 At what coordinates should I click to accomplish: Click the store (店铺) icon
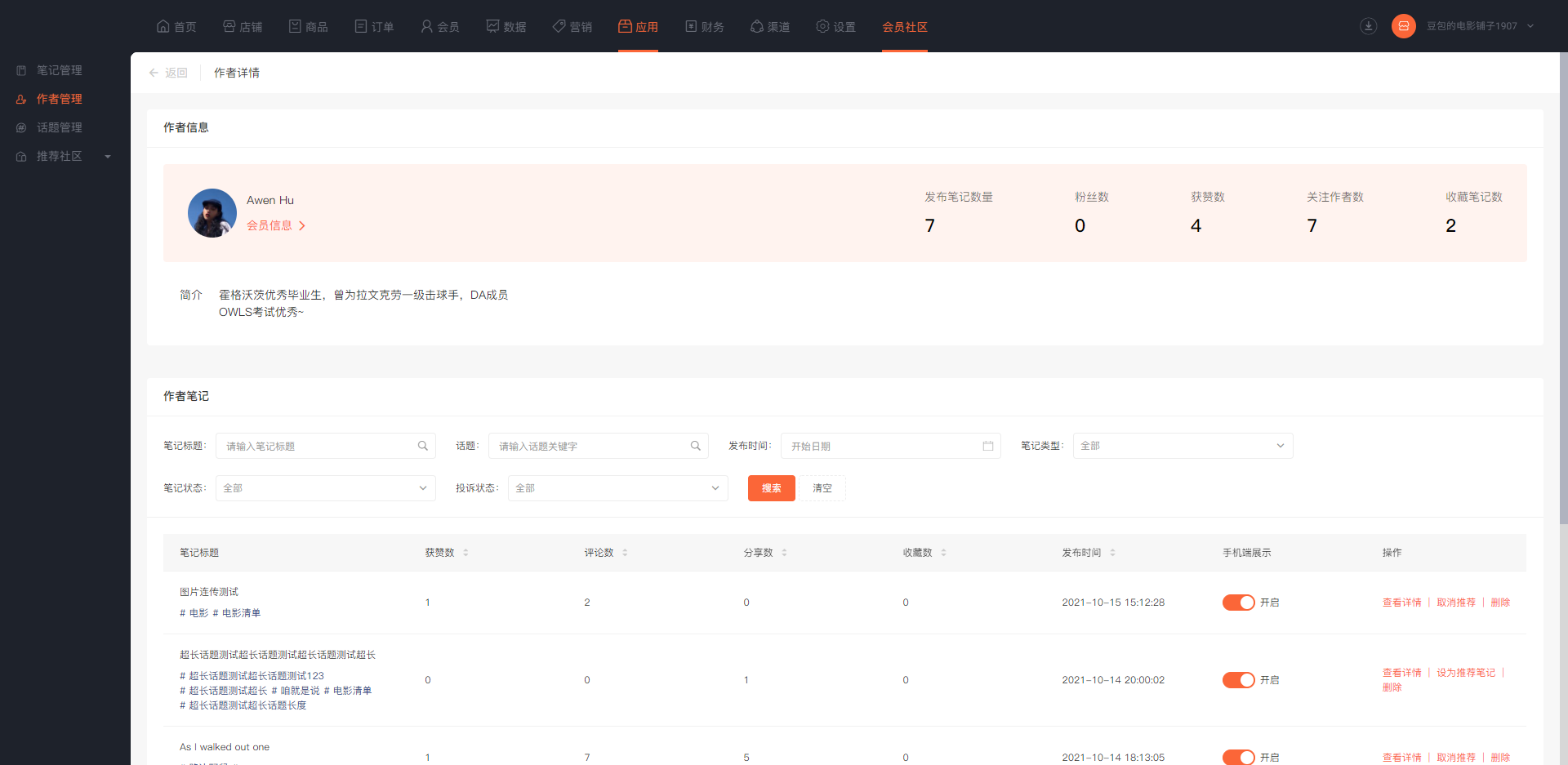tap(229, 26)
